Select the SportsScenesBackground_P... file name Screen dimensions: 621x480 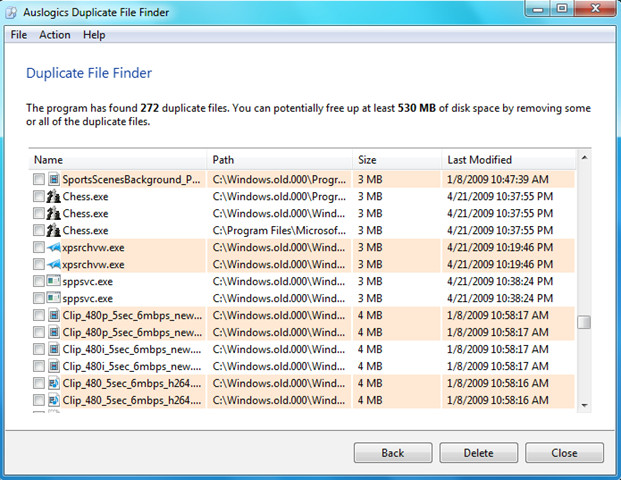tap(131, 179)
